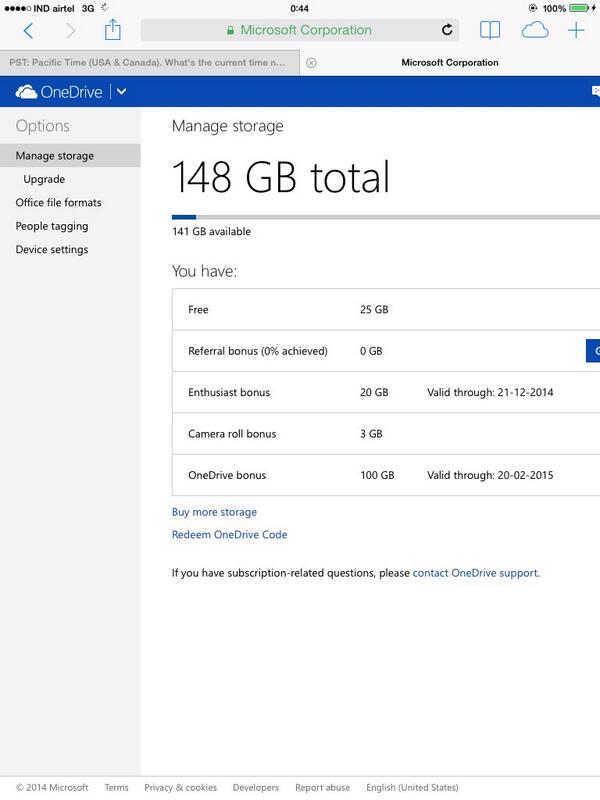Reload the page with the refresh icon

[447, 30]
